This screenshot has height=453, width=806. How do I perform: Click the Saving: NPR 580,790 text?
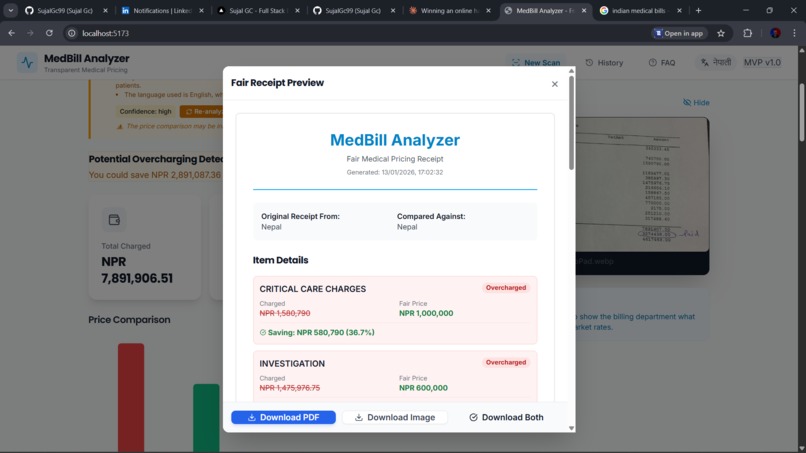(x=317, y=333)
